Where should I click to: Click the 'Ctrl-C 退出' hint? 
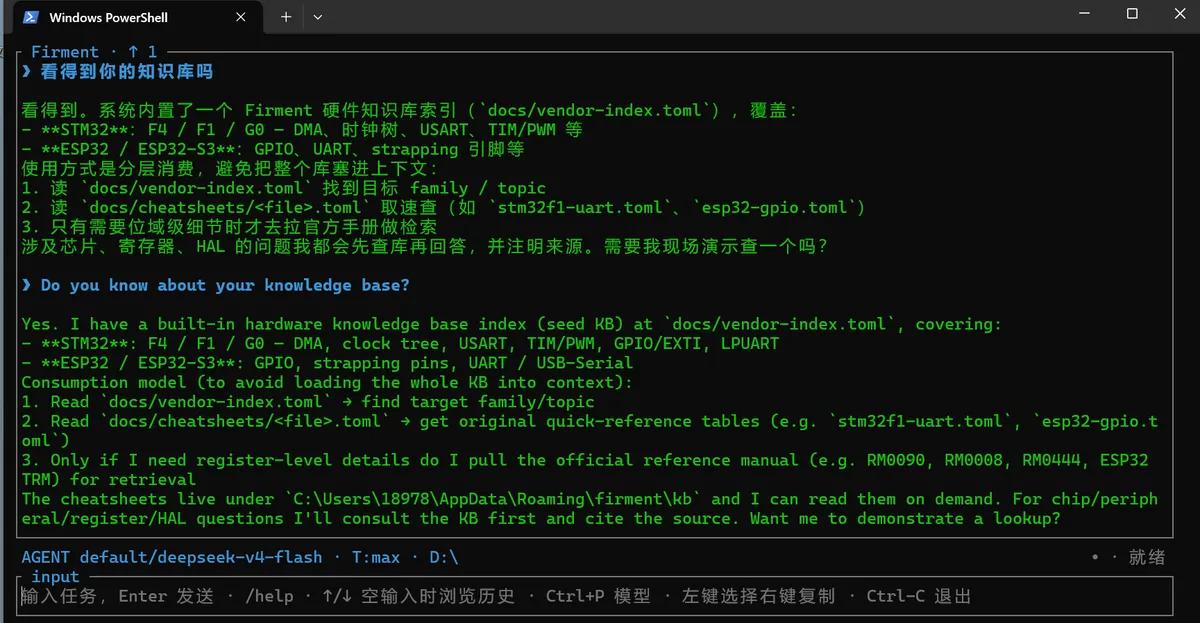coord(919,596)
